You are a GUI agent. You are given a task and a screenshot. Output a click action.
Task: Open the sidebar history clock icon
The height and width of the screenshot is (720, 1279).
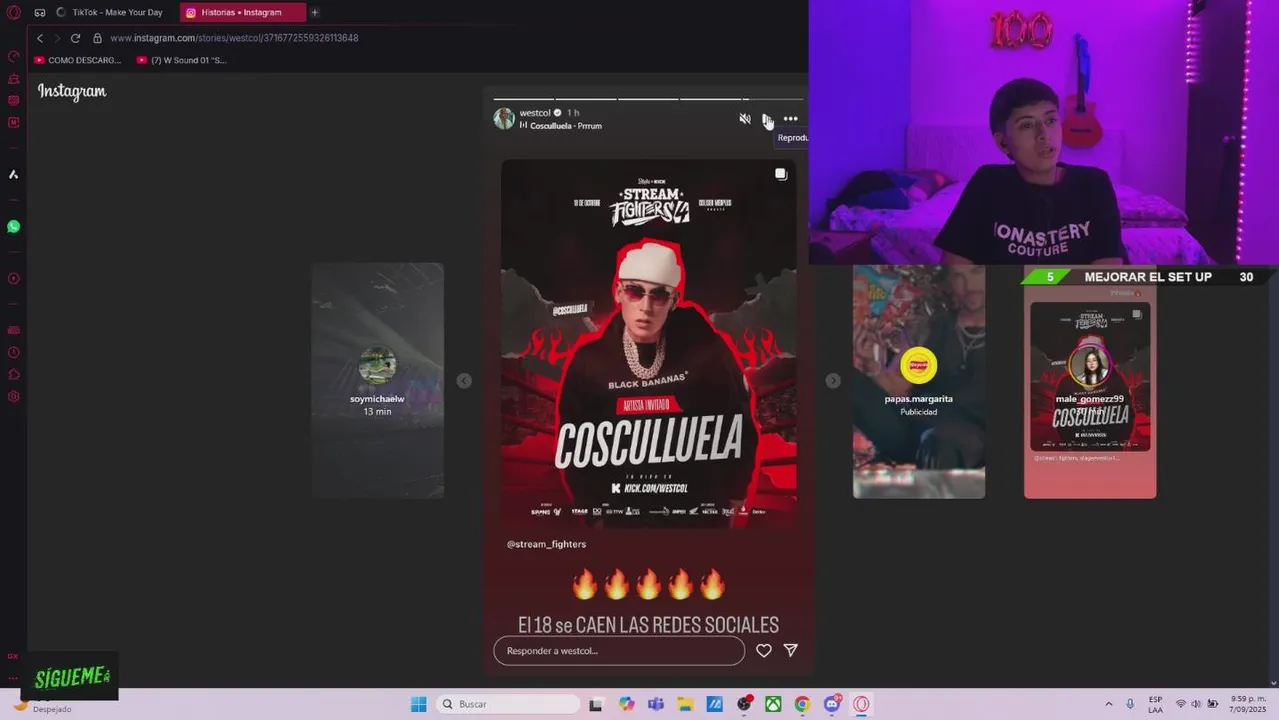[13, 352]
